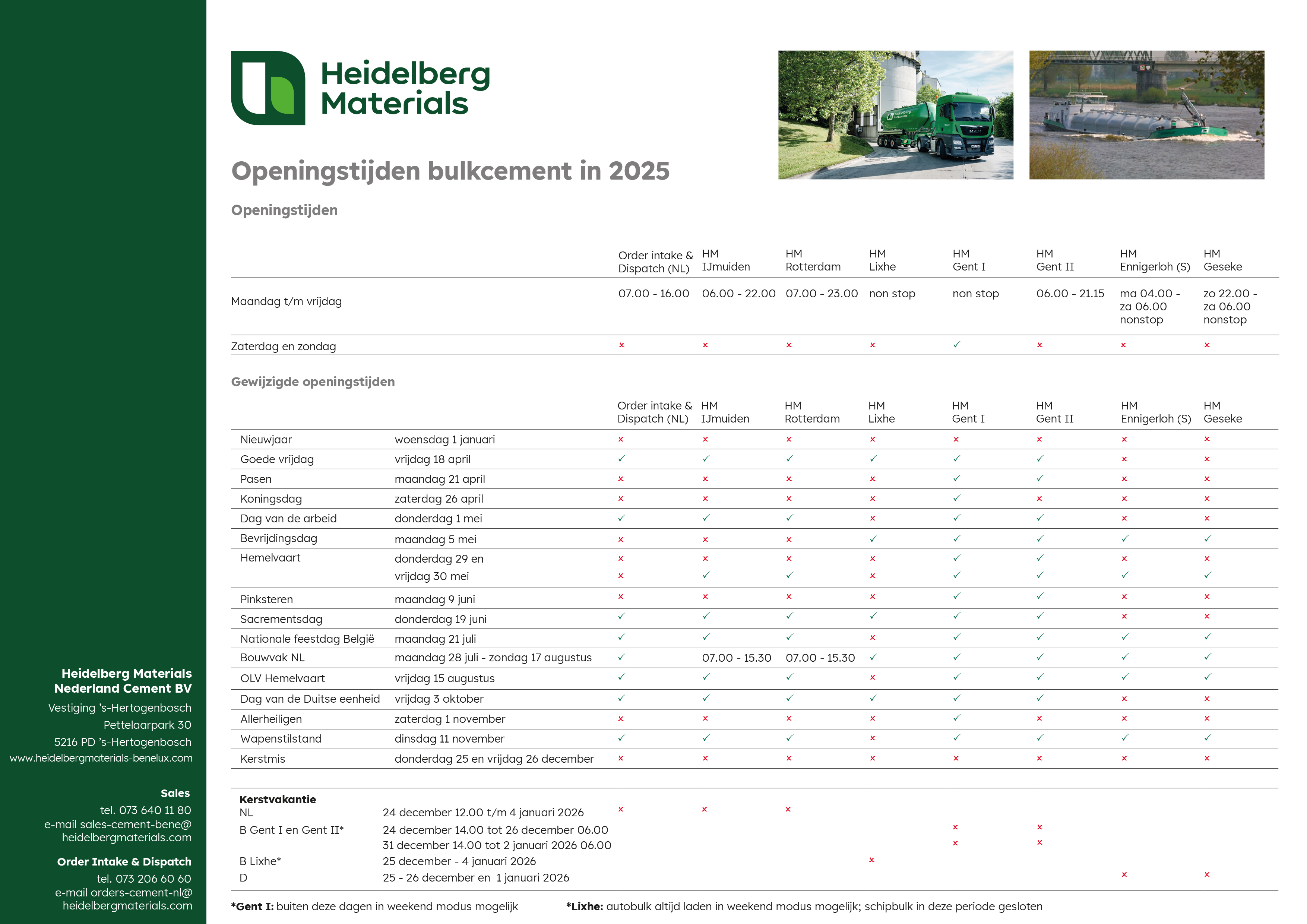The image size is (1307, 924).
Task: Click the check for Lixhe on Goede vrijdag
Action: 873,459
